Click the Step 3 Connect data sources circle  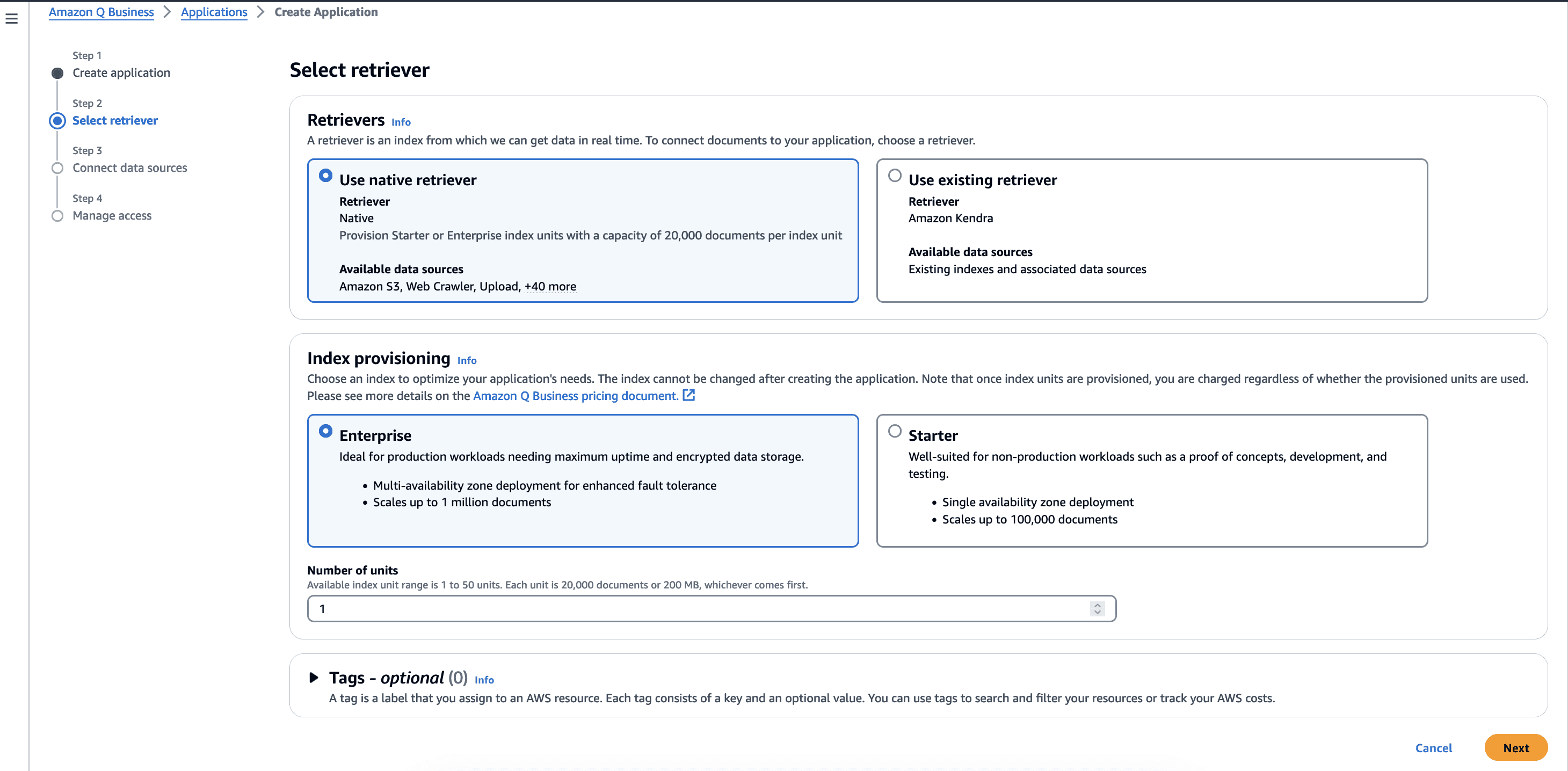57,168
